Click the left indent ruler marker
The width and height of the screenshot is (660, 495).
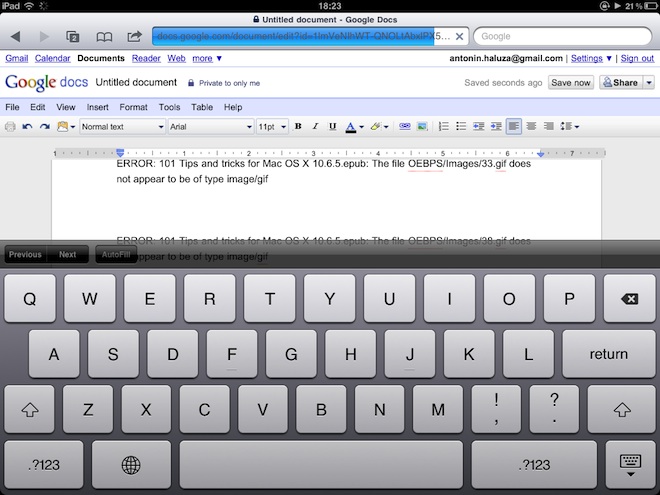(x=120, y=152)
